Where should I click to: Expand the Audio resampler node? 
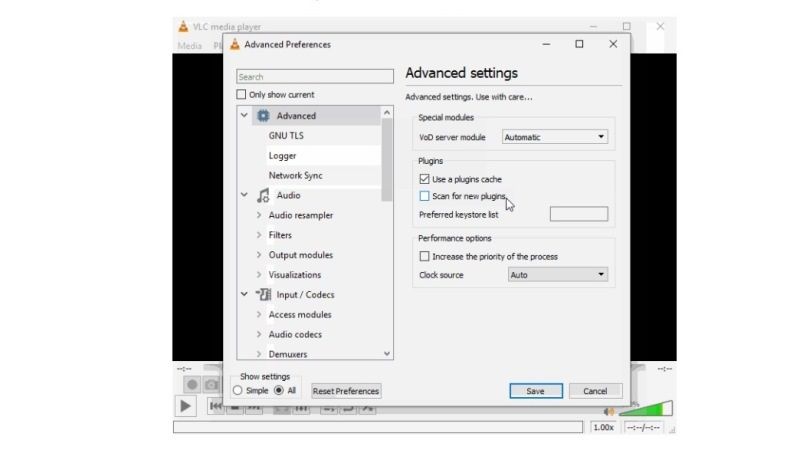[x=259, y=215]
